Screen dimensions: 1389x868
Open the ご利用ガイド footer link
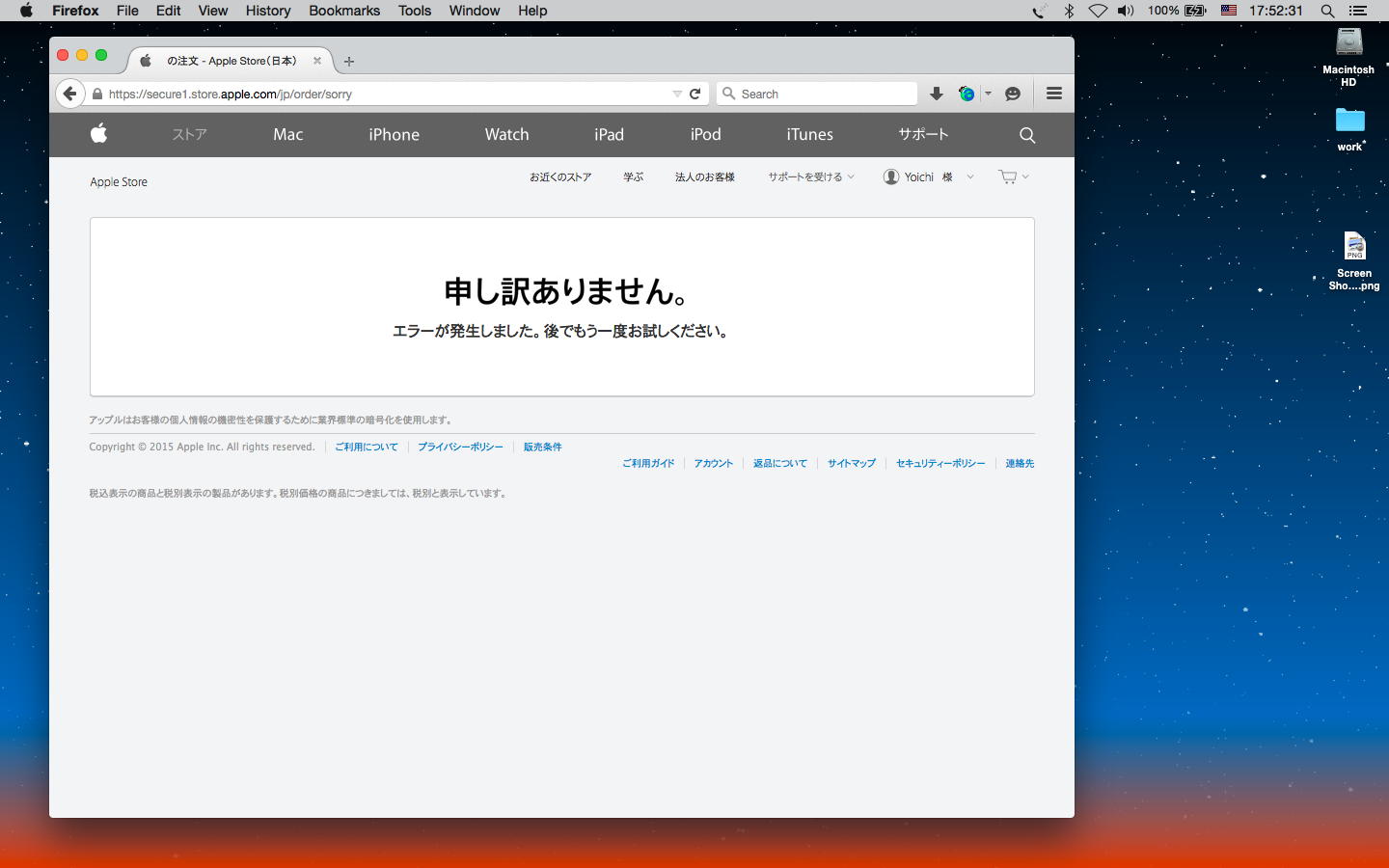(648, 464)
